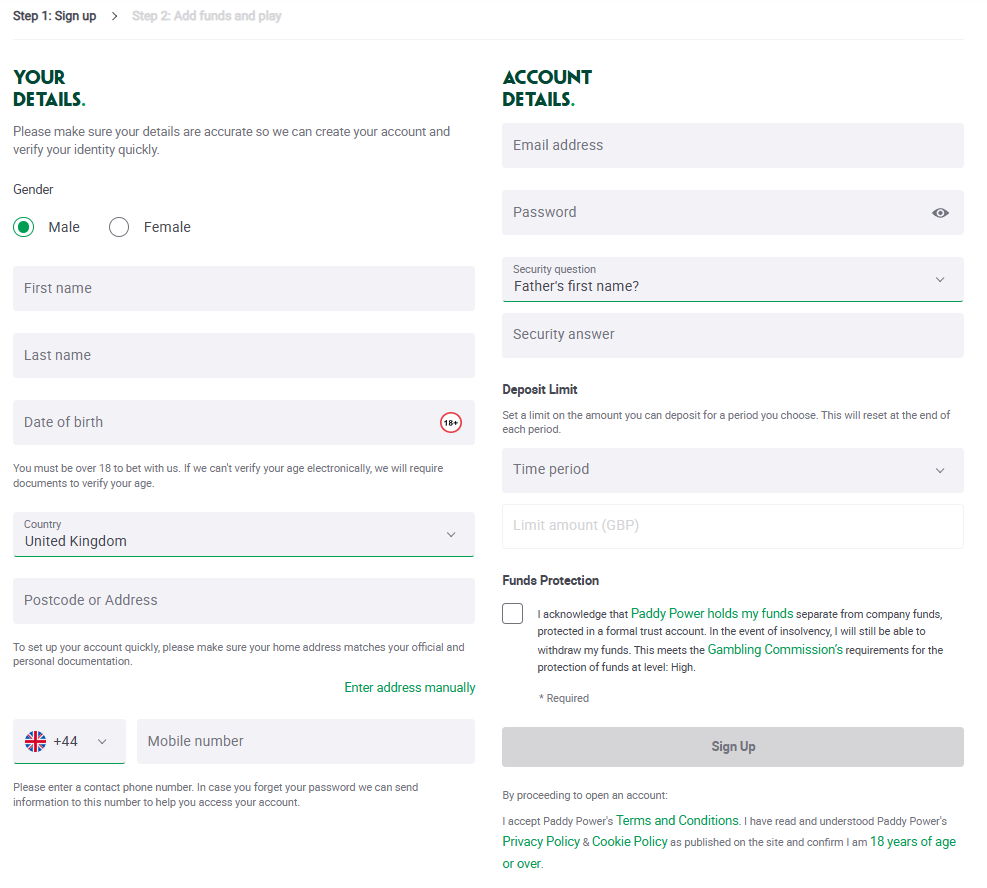Expand the Security question dropdown
The height and width of the screenshot is (888, 987).
[732, 279]
